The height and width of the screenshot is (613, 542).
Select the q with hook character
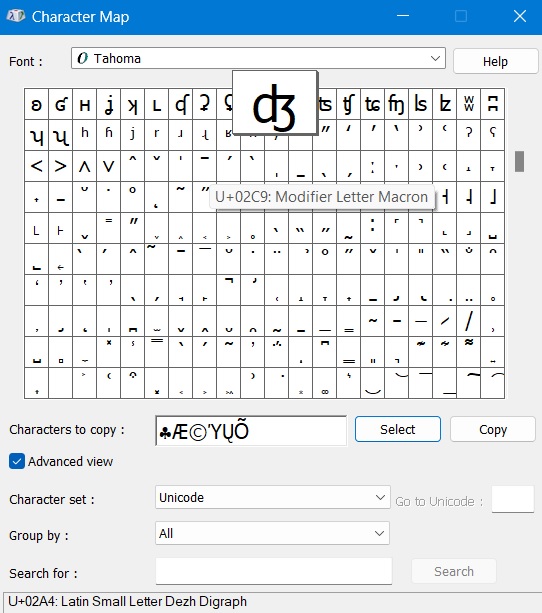tap(181, 104)
